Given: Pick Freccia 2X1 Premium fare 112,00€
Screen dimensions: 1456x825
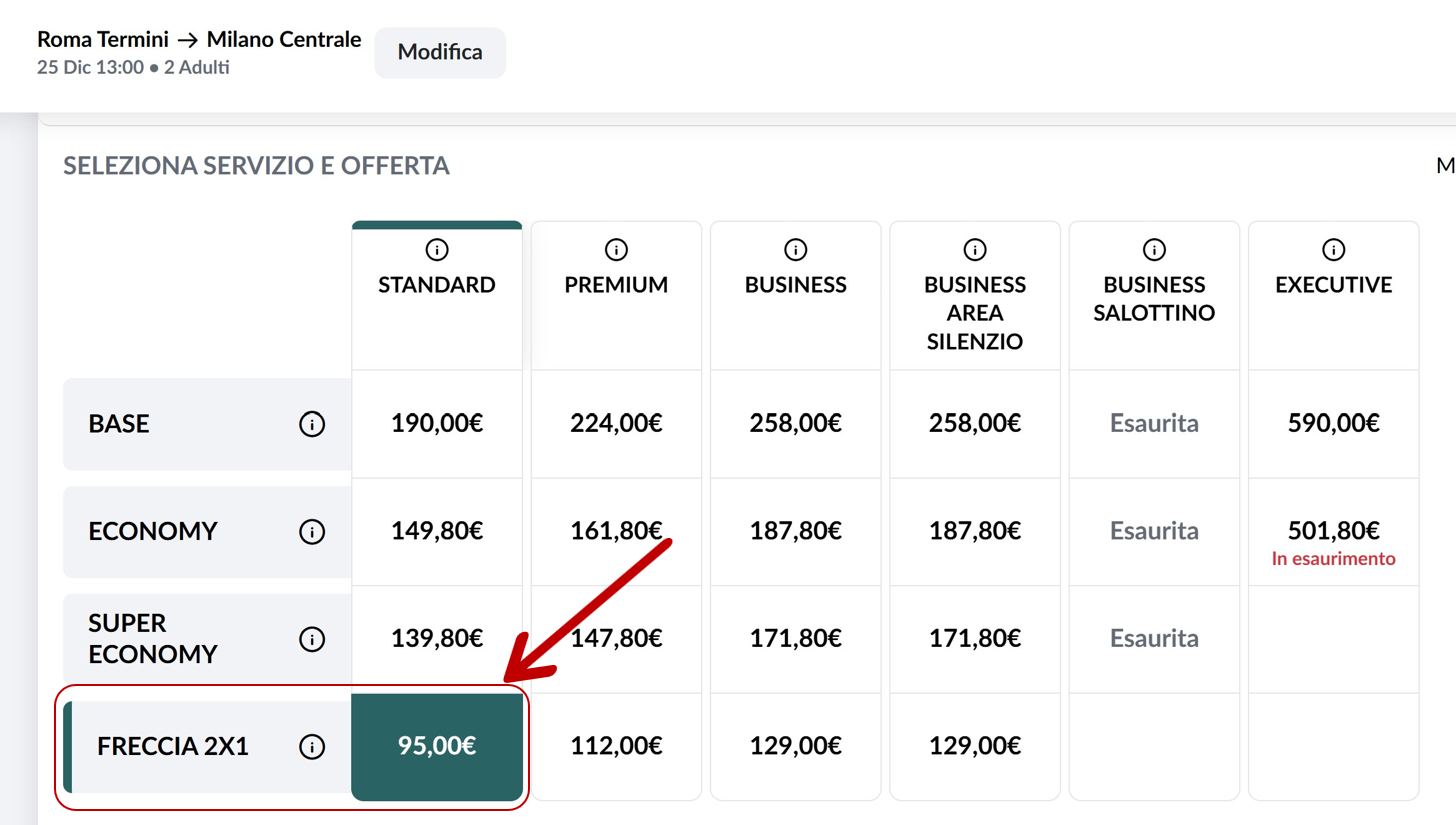Looking at the screenshot, I should point(616,746).
